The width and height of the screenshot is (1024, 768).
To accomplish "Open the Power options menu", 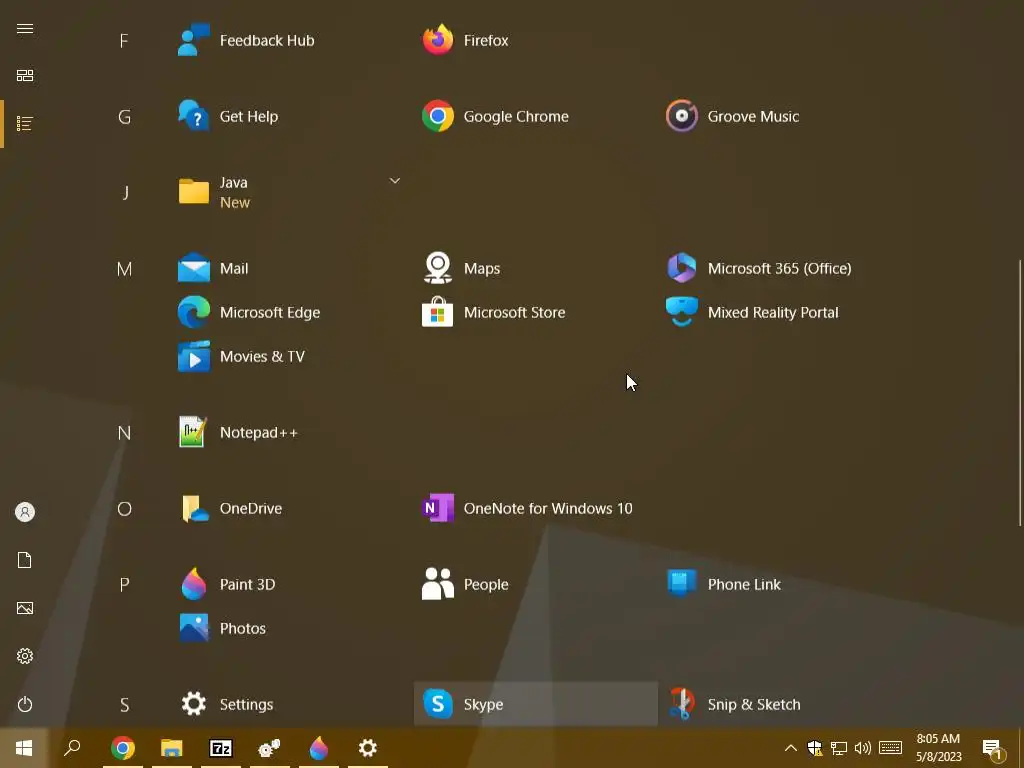I will 25,704.
